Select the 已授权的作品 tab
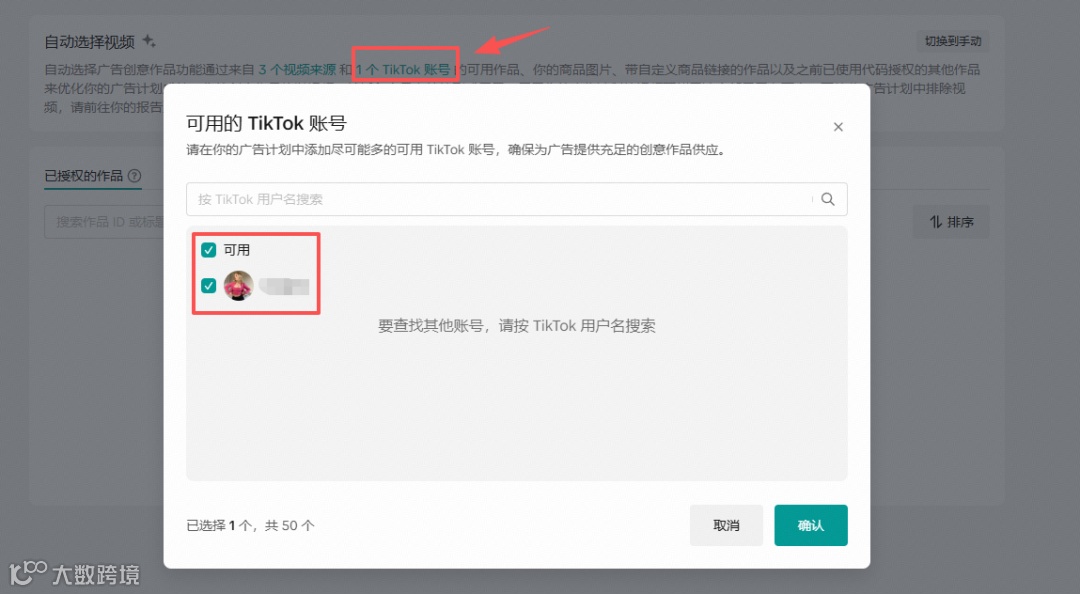The image size is (1080, 594). pyautogui.click(x=83, y=176)
